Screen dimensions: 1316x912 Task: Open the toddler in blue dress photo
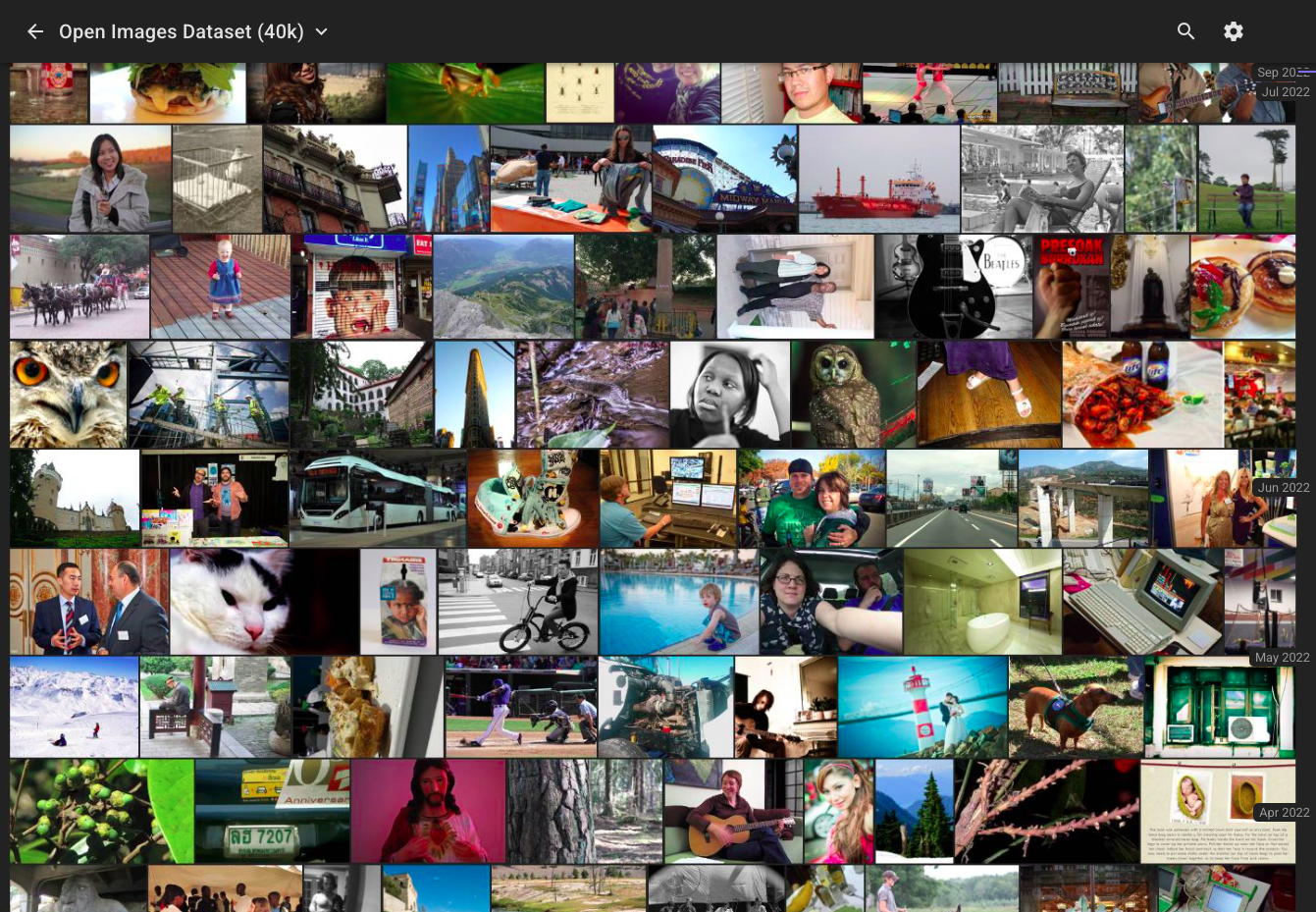[221, 287]
